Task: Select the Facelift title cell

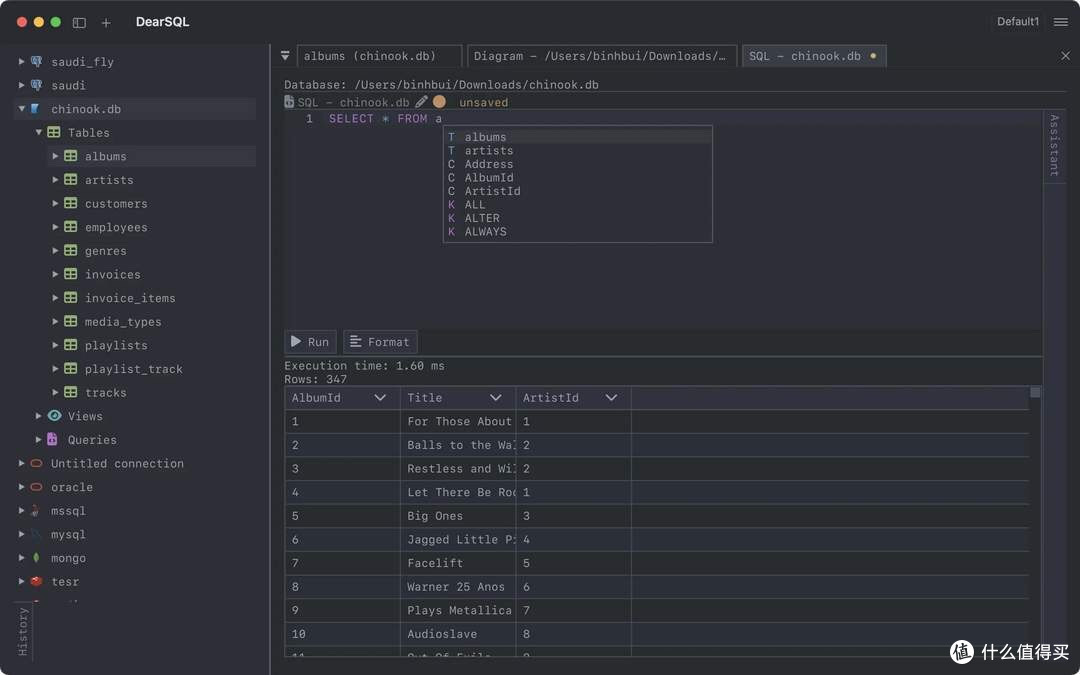Action: coord(458,563)
